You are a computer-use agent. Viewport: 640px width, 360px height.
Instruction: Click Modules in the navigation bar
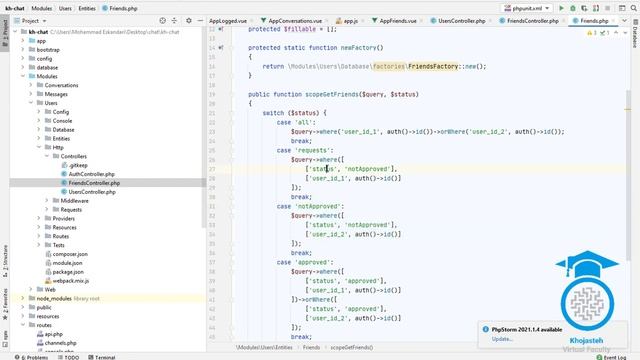[42, 8]
